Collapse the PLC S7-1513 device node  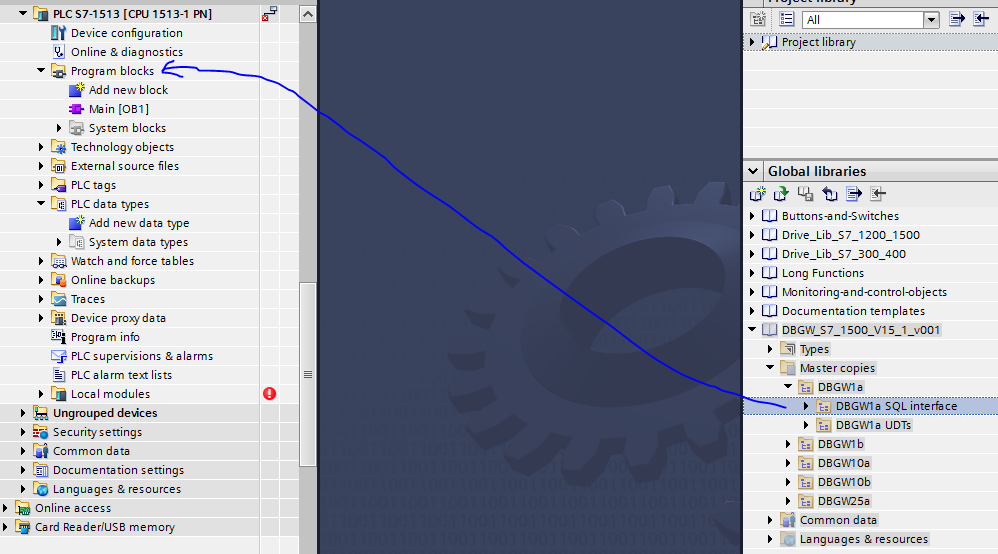pyautogui.click(x=23, y=13)
